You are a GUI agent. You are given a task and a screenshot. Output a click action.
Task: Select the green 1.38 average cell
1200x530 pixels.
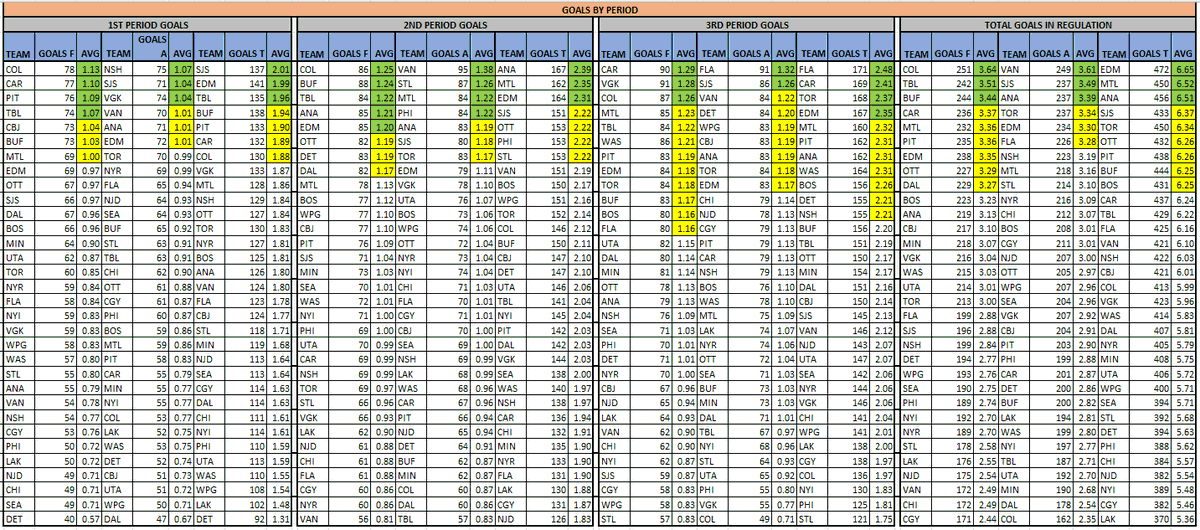(484, 70)
